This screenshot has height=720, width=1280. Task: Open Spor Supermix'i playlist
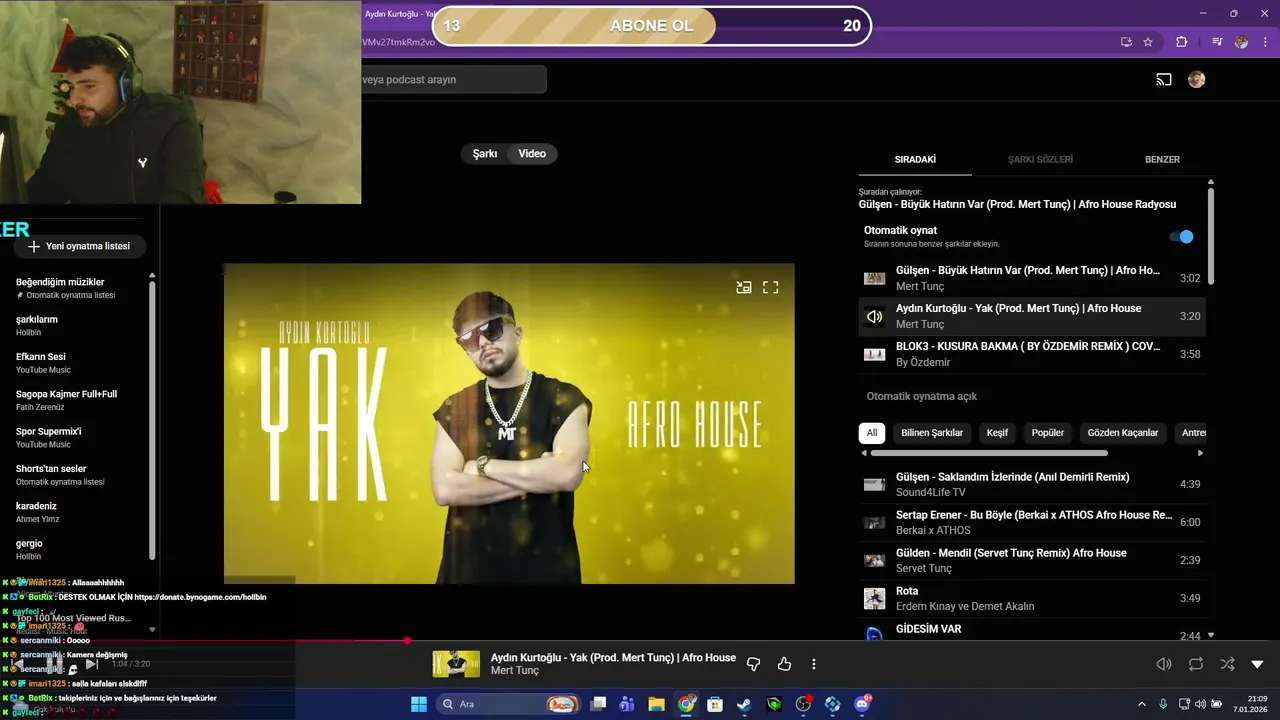pos(78,437)
